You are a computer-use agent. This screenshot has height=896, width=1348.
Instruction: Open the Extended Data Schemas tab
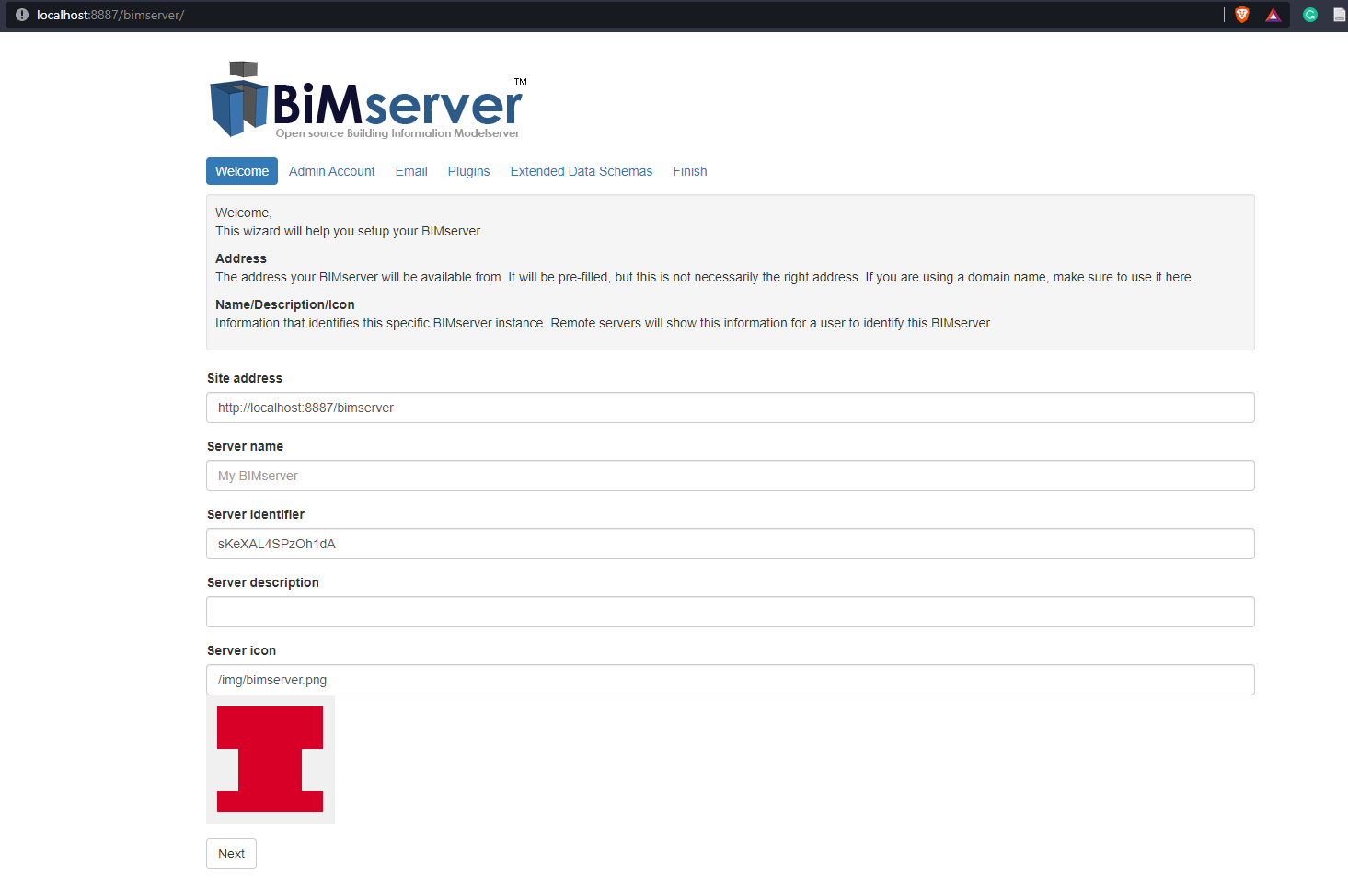tap(582, 171)
